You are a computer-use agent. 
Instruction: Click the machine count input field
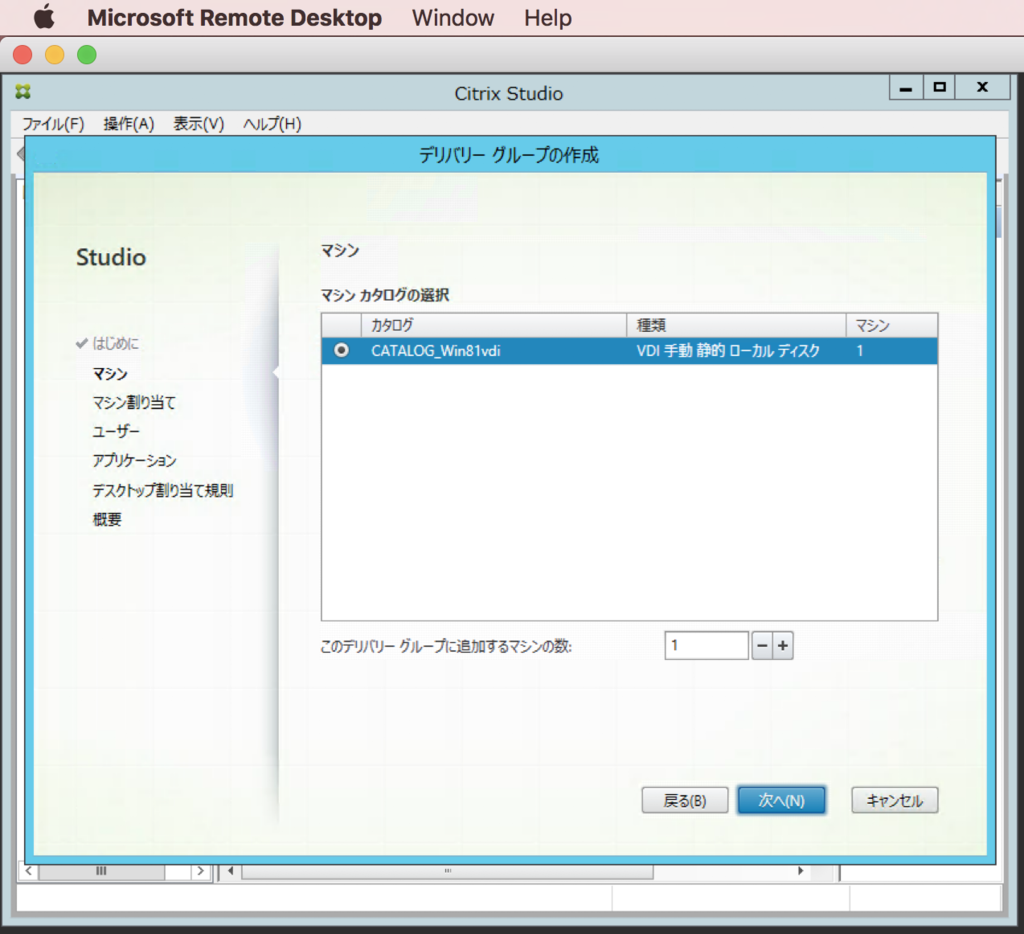coord(706,645)
